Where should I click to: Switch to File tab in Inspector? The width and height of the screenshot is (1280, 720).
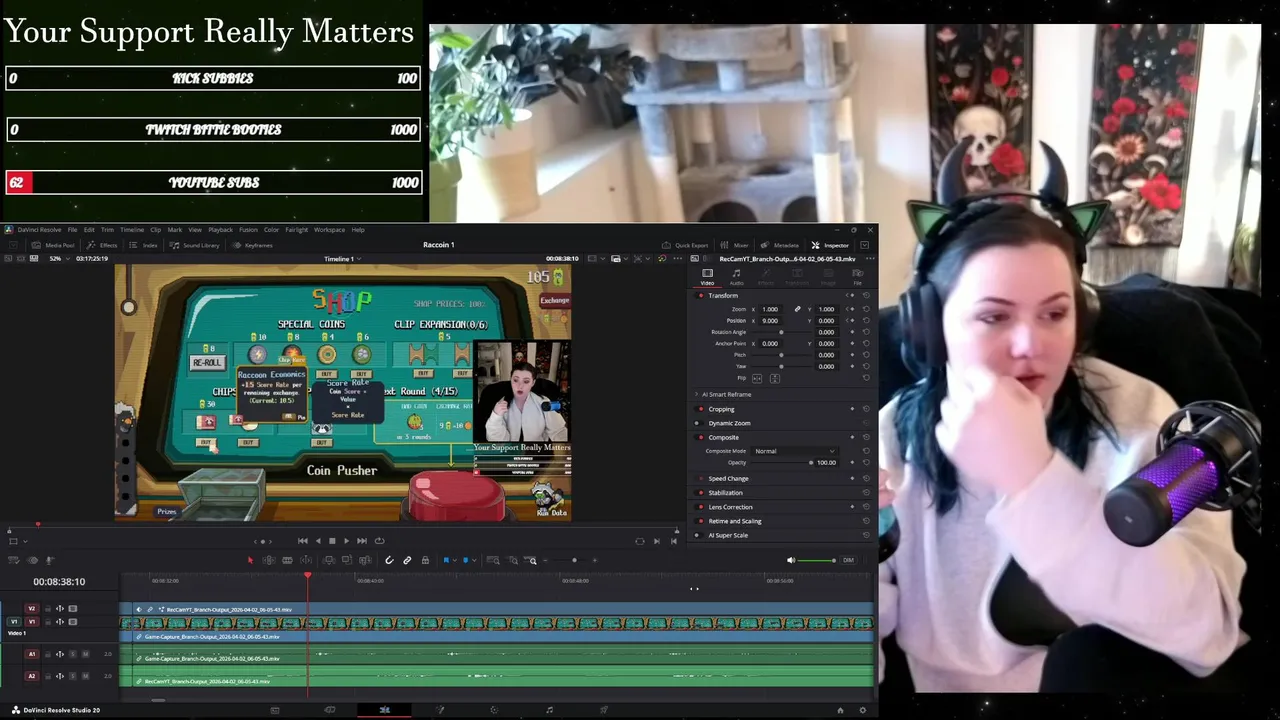(x=857, y=277)
